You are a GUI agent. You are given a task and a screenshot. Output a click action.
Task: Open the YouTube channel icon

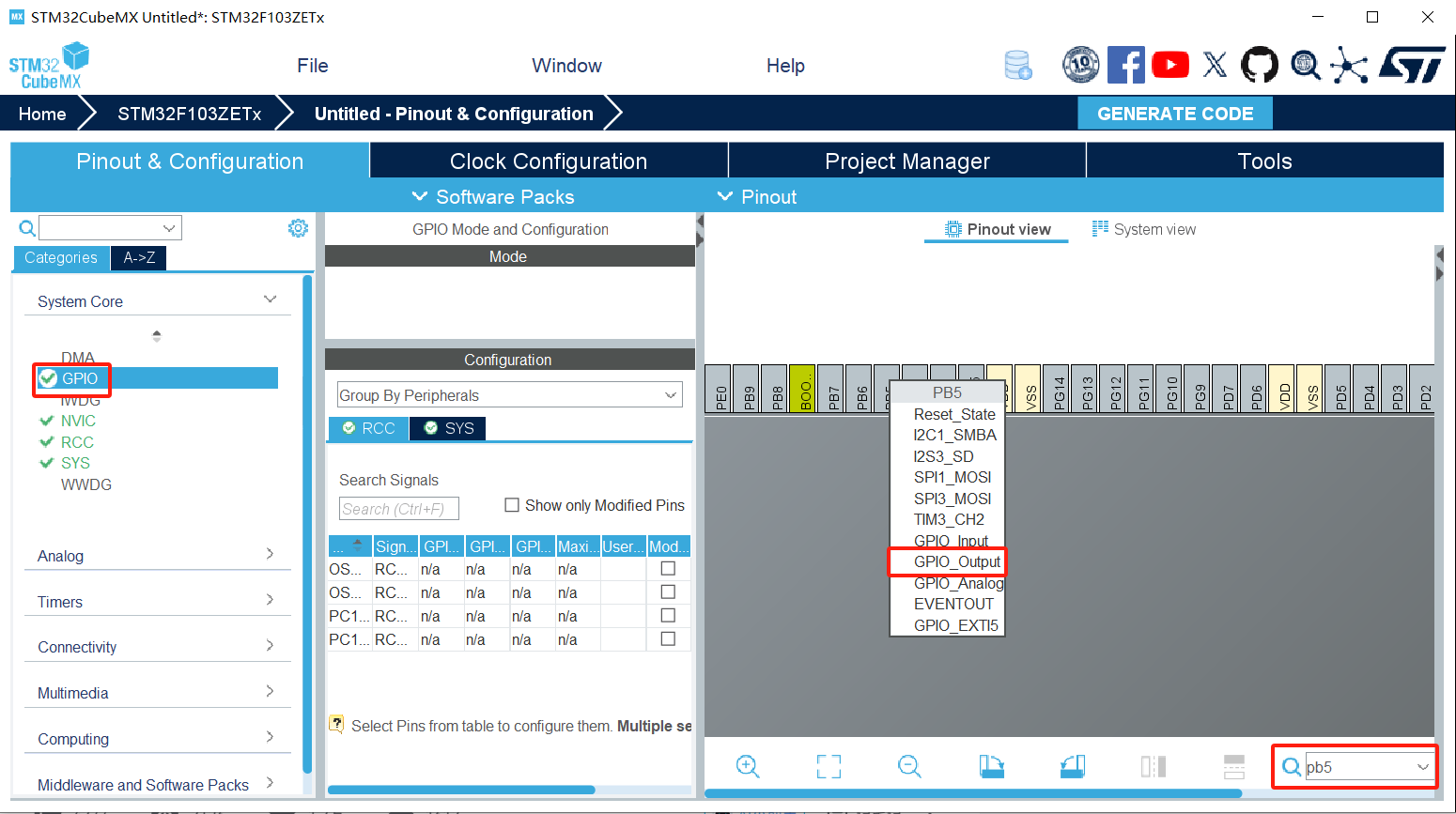click(1170, 65)
